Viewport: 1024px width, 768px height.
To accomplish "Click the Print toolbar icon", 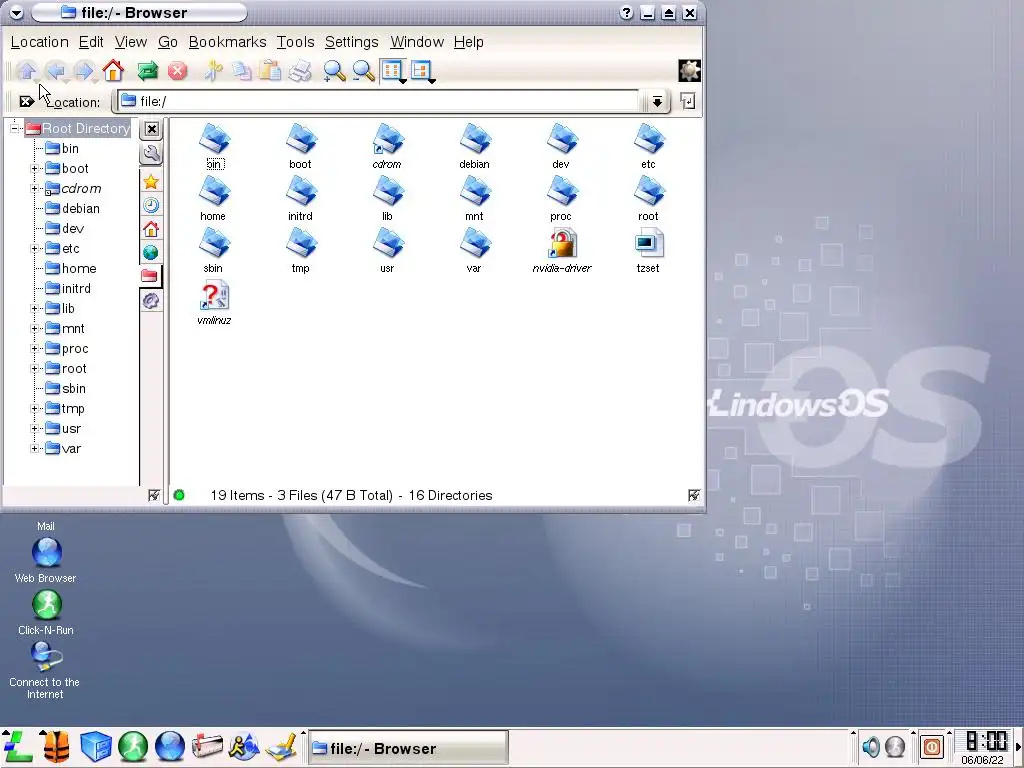I will 300,71.
